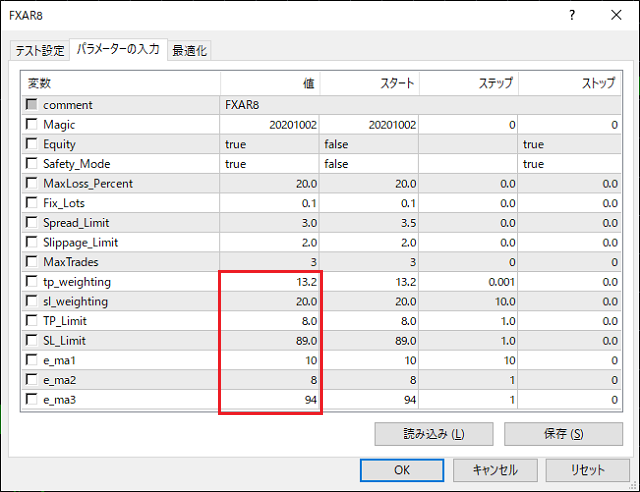Select the Magic value 20201002 cell
This screenshot has height=492, width=640.
269,125
